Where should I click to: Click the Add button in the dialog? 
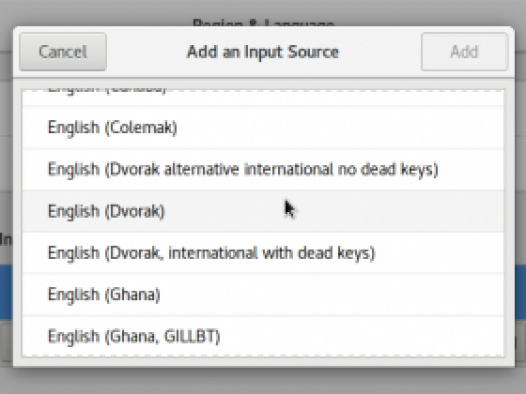(464, 52)
